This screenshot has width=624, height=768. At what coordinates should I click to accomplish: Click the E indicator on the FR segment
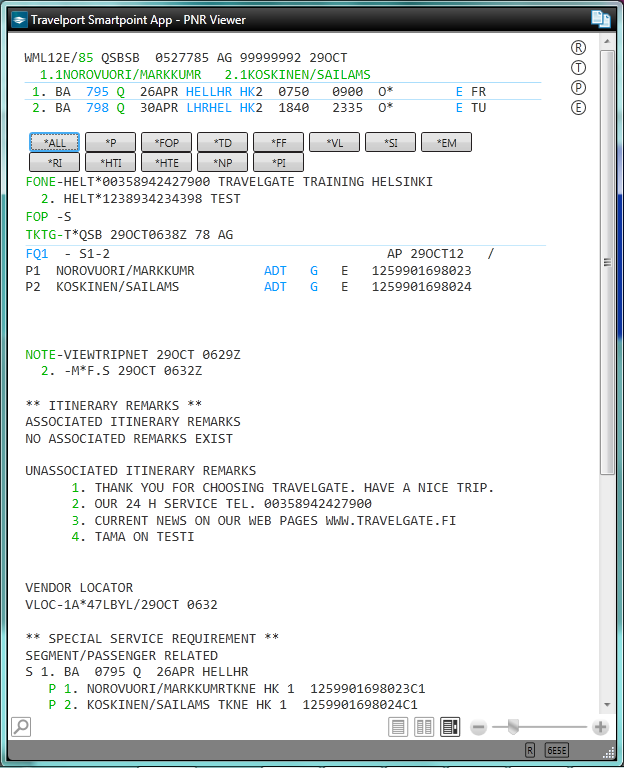pyautogui.click(x=459, y=92)
